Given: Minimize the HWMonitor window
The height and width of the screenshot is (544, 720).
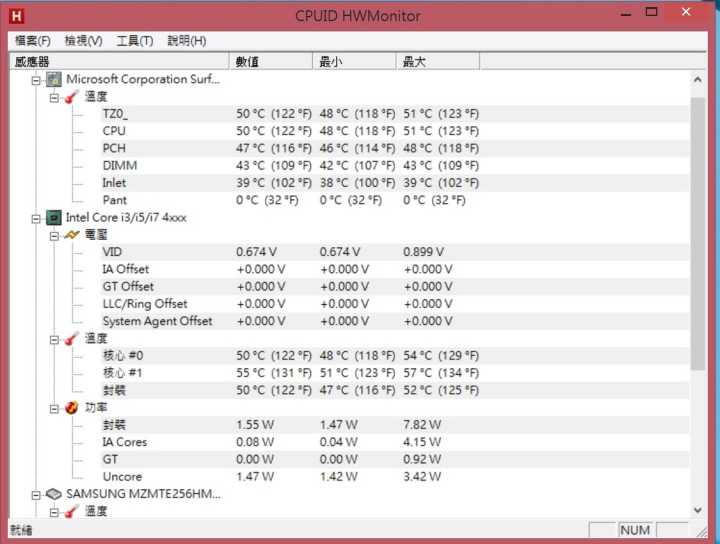Looking at the screenshot, I should (x=625, y=13).
